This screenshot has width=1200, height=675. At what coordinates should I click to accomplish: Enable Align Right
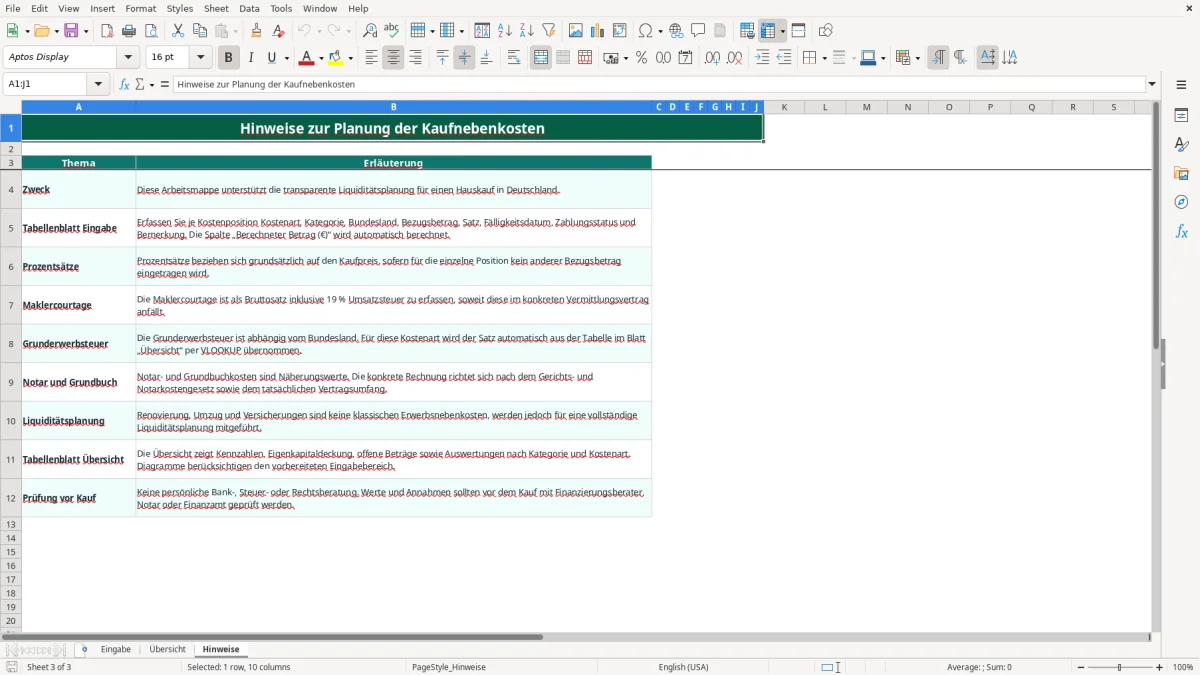tap(415, 58)
